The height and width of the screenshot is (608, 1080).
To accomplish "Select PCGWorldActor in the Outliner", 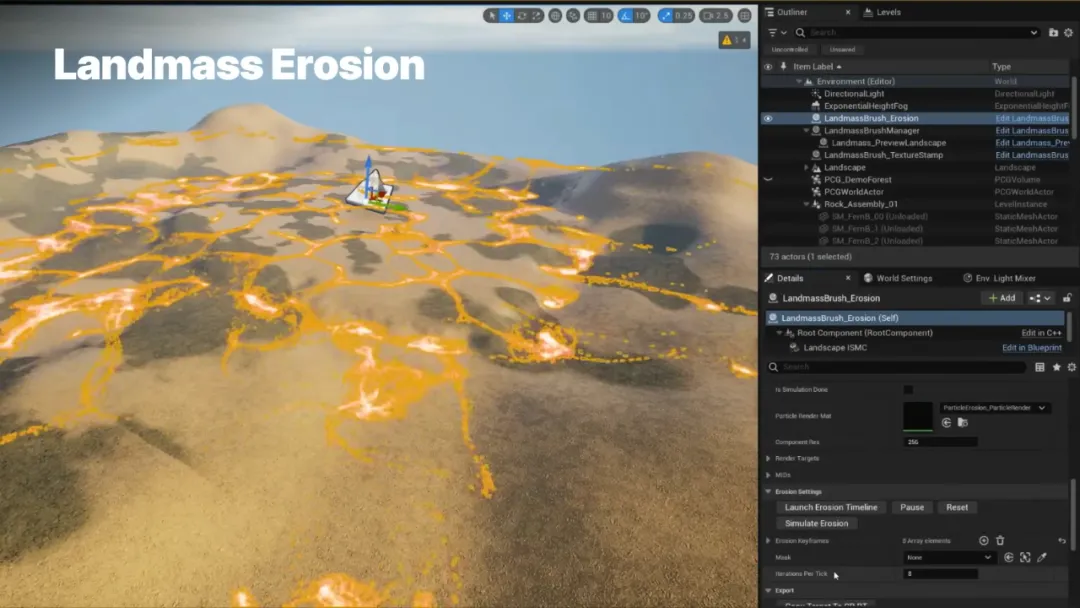I will pyautogui.click(x=853, y=192).
